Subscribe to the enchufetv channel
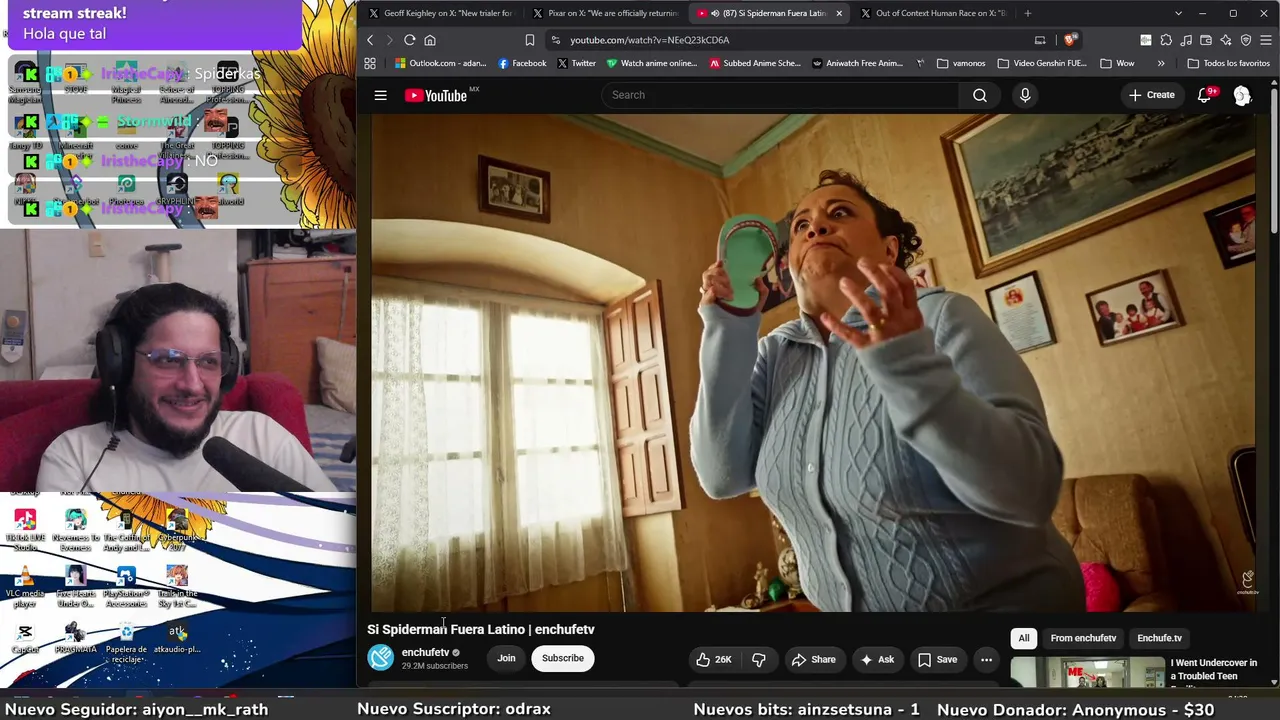The image size is (1280, 720). tap(563, 658)
